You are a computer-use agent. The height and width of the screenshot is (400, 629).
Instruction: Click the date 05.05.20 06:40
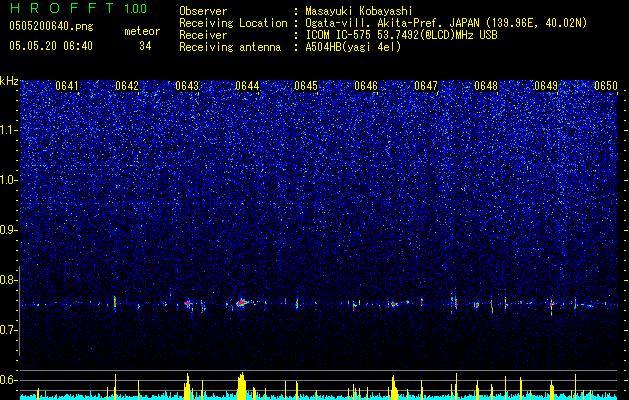[x=51, y=46]
